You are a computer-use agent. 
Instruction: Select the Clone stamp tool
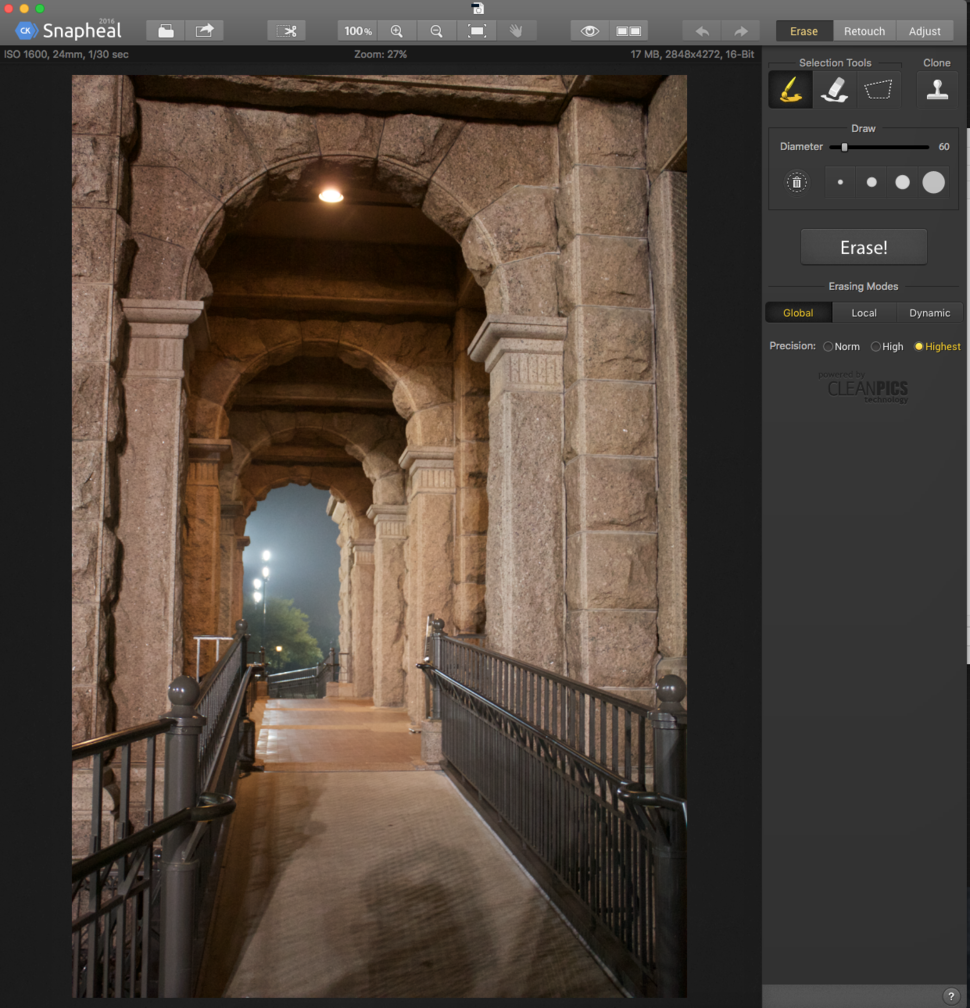(937, 89)
